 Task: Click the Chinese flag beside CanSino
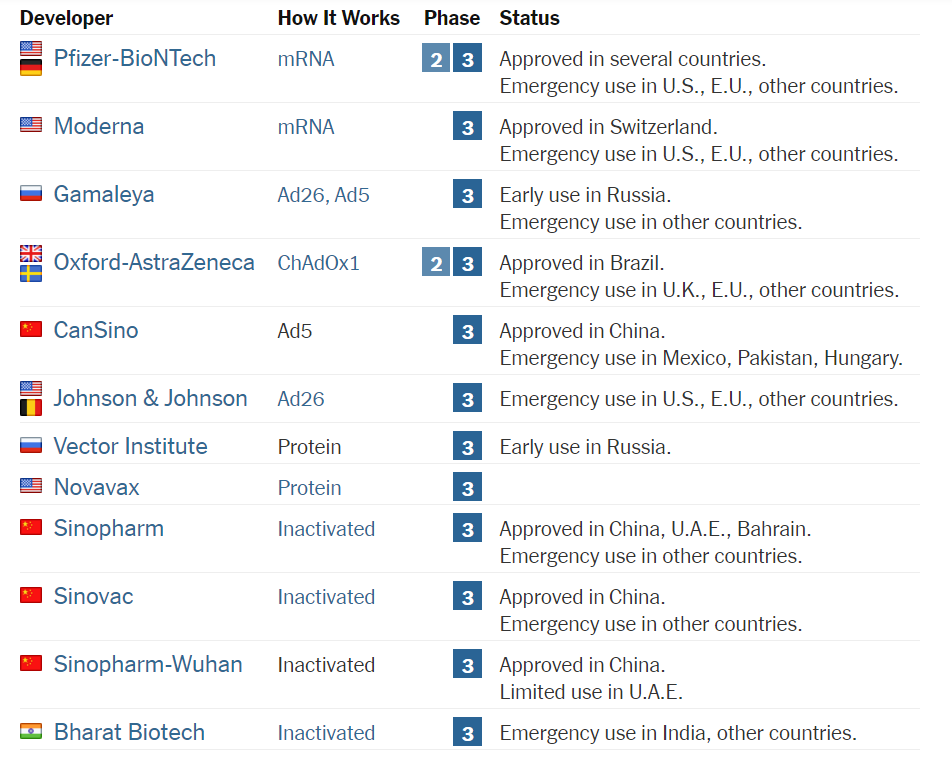click(x=31, y=329)
